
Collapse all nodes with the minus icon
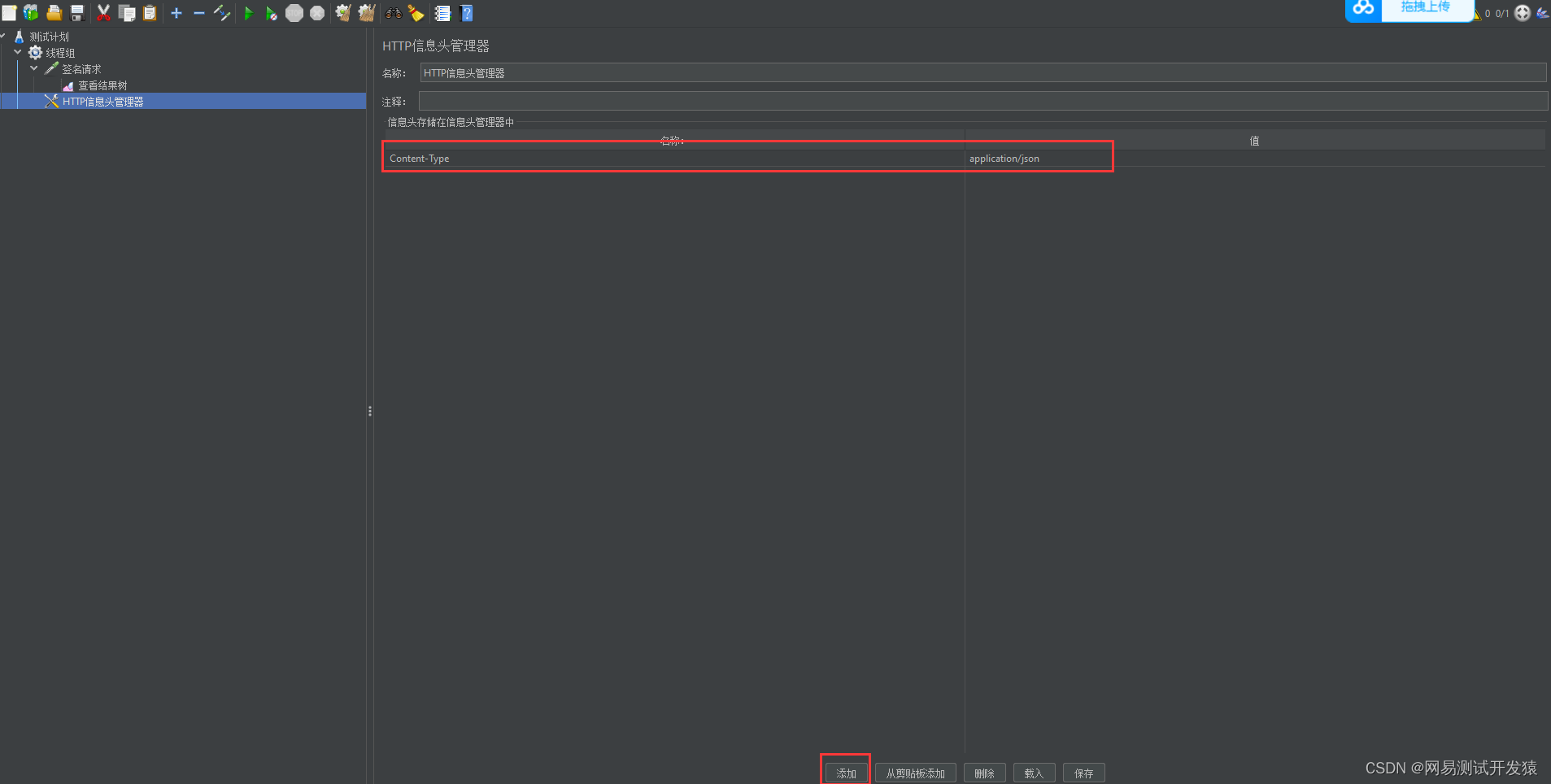[199, 13]
